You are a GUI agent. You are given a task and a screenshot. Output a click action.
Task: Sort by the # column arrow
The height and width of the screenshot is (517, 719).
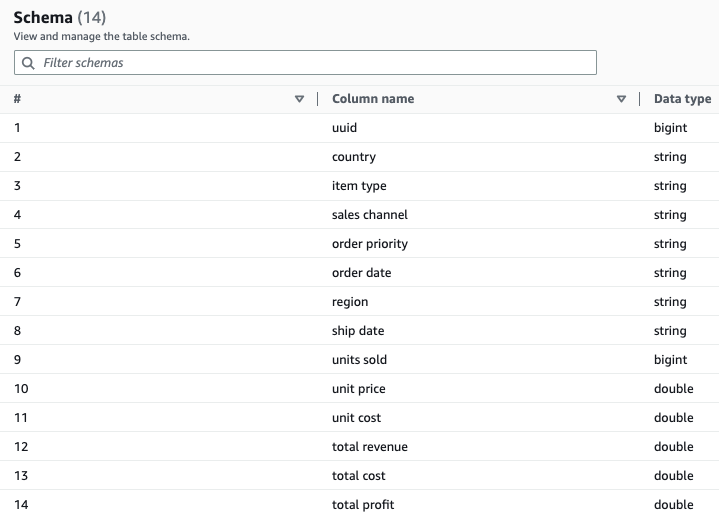(x=299, y=99)
